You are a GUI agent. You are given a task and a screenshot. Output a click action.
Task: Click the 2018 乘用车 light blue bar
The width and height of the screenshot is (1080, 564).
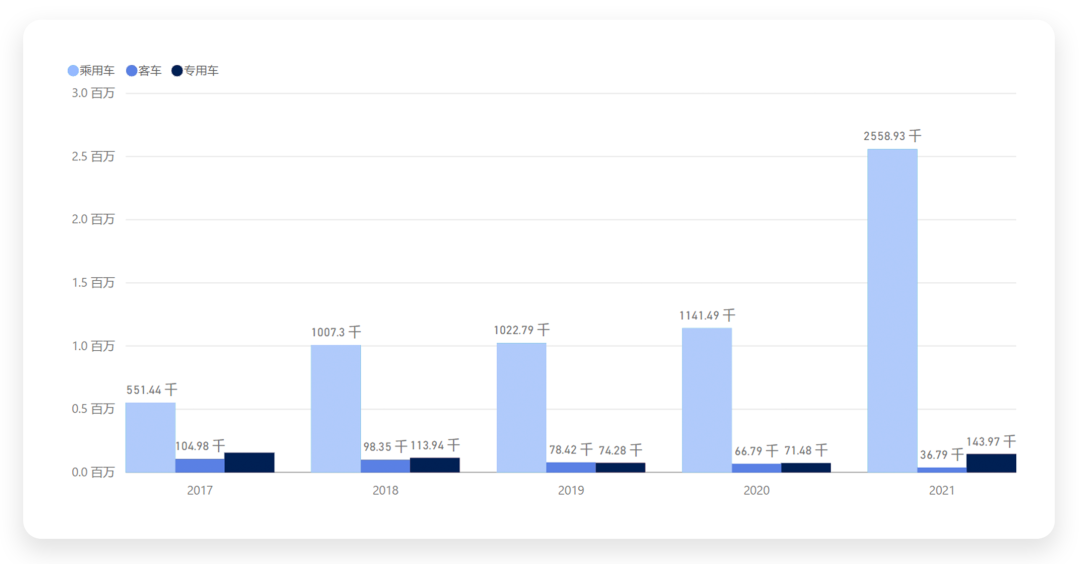(336, 408)
